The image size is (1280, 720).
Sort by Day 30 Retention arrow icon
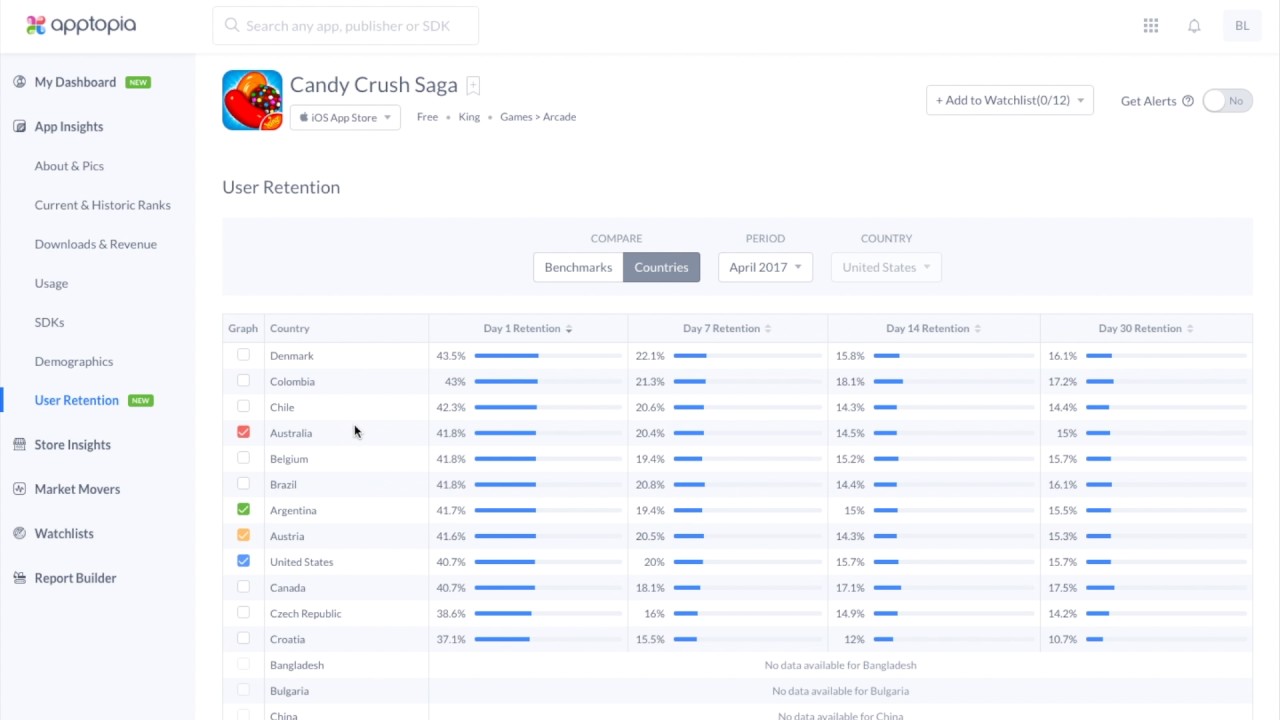tap(1190, 328)
